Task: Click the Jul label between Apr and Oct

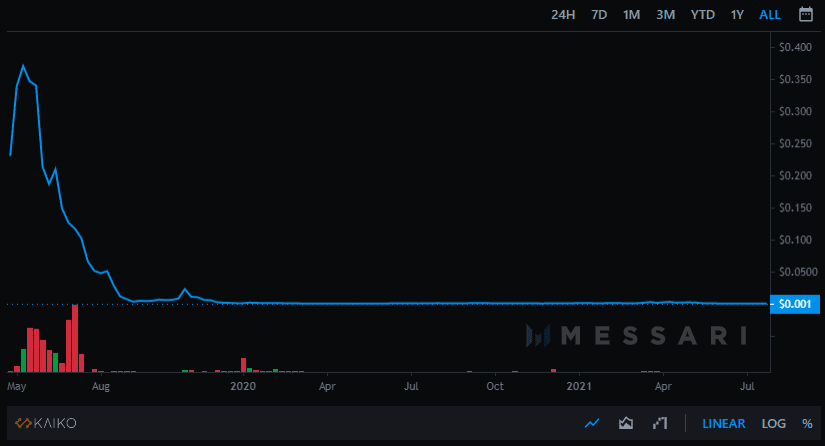Action: coord(411,386)
